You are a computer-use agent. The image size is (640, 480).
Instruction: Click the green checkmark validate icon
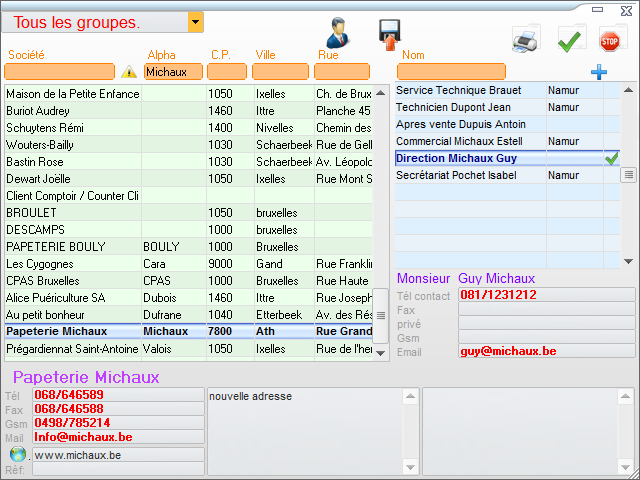[x=570, y=40]
